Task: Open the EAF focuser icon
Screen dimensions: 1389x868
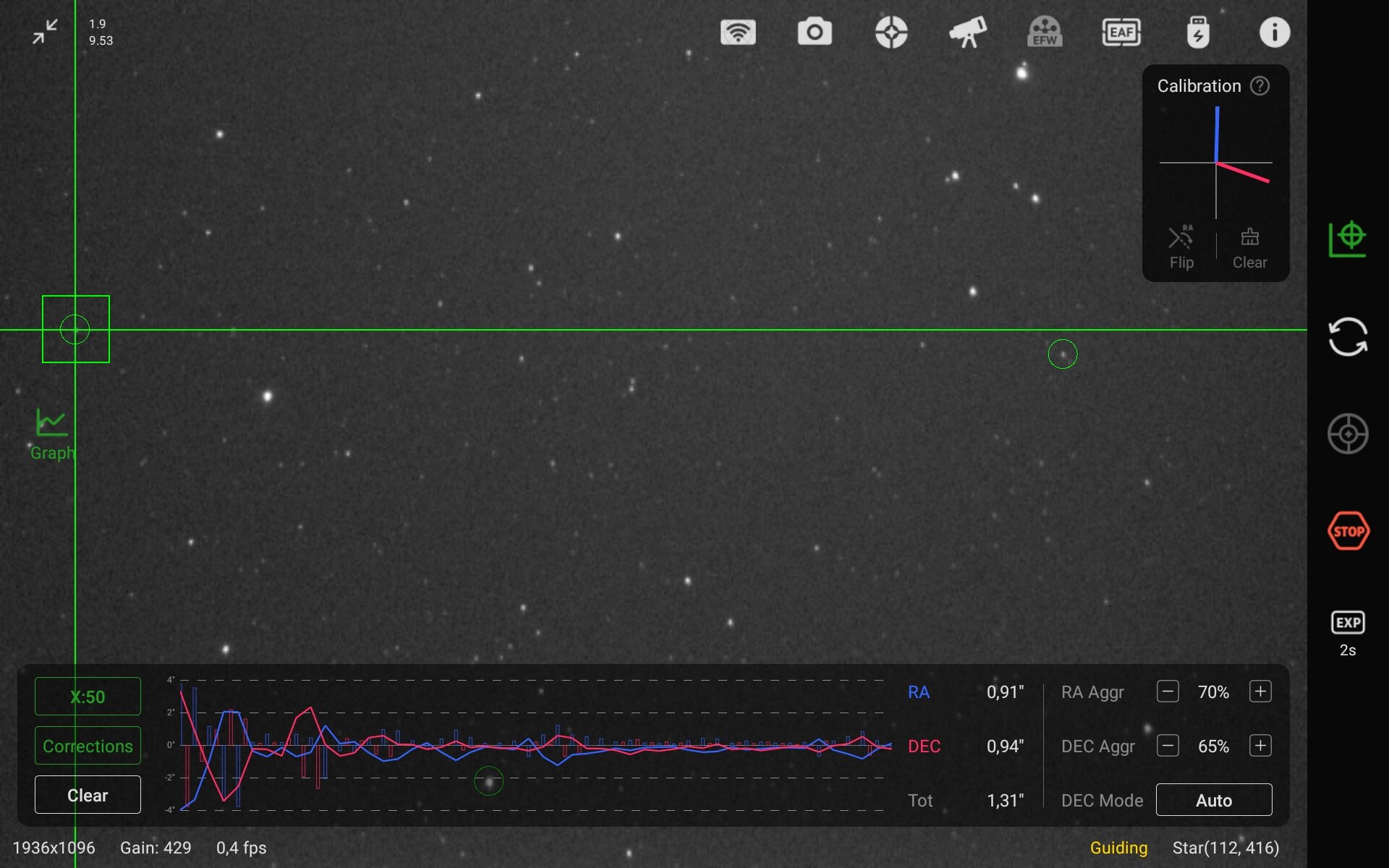Action: click(1121, 33)
